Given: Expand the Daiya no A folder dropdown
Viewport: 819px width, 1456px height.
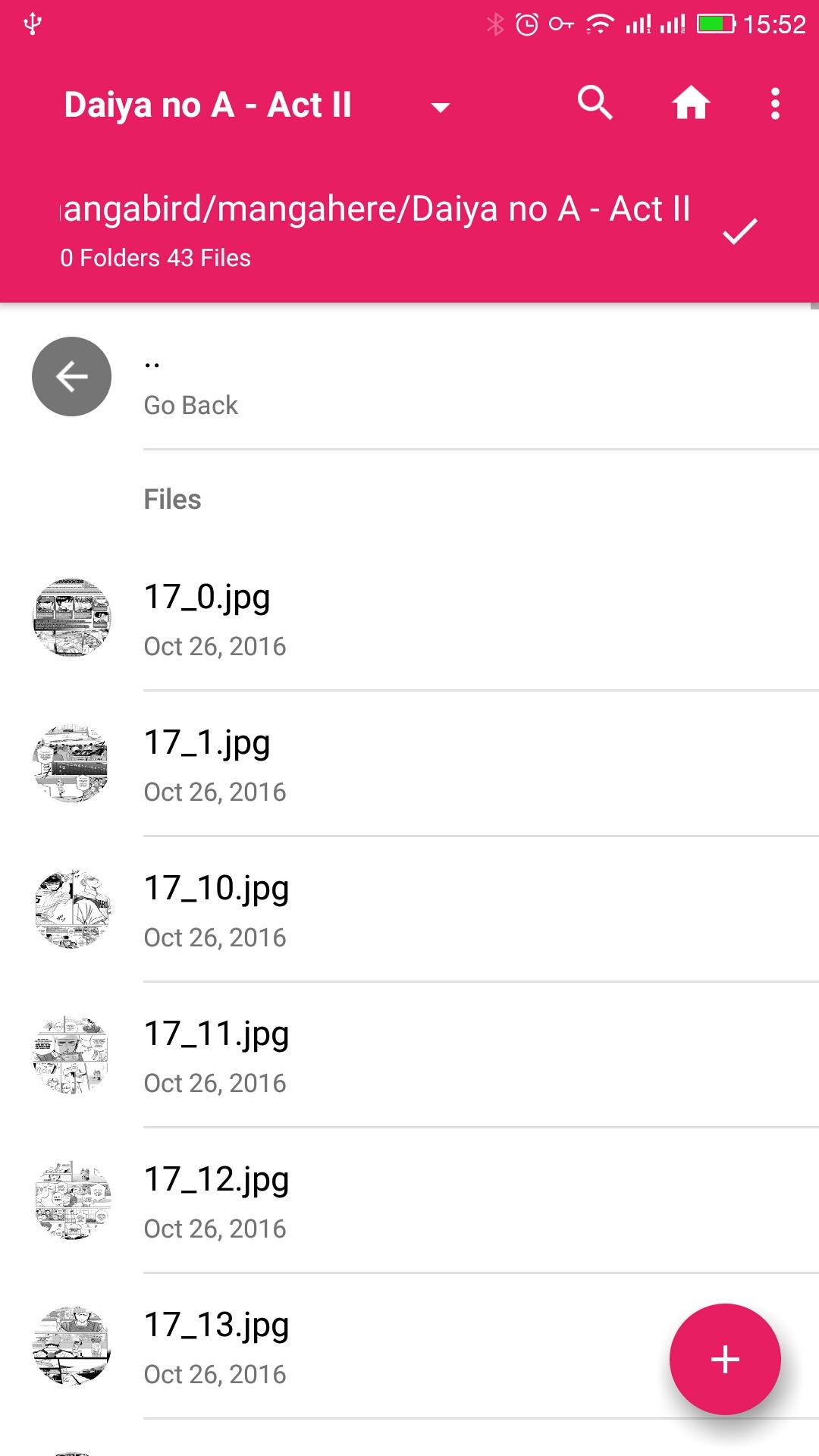Looking at the screenshot, I should pyautogui.click(x=441, y=107).
